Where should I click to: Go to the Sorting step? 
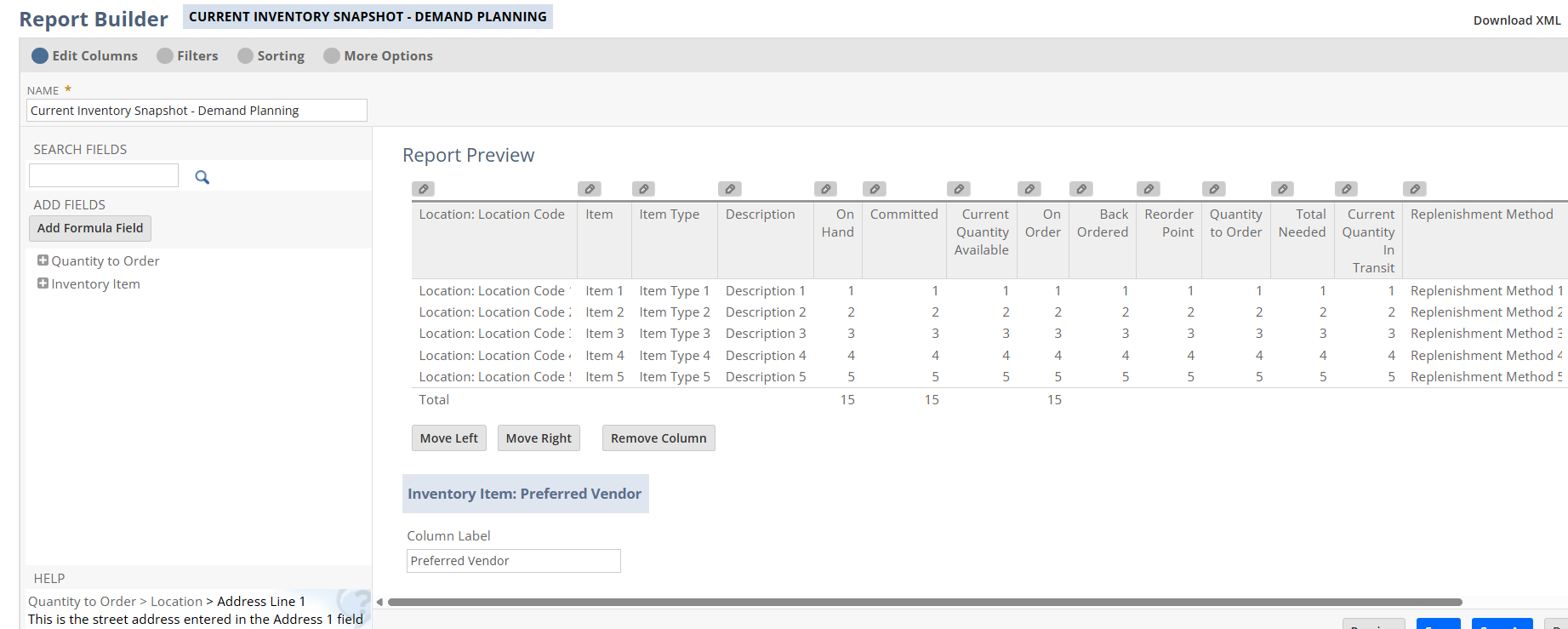pyautogui.click(x=271, y=55)
